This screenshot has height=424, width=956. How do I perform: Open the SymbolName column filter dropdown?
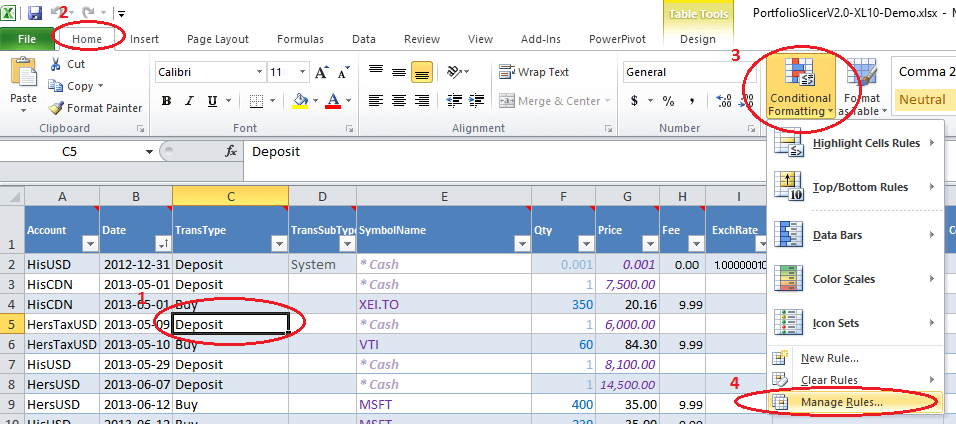523,244
